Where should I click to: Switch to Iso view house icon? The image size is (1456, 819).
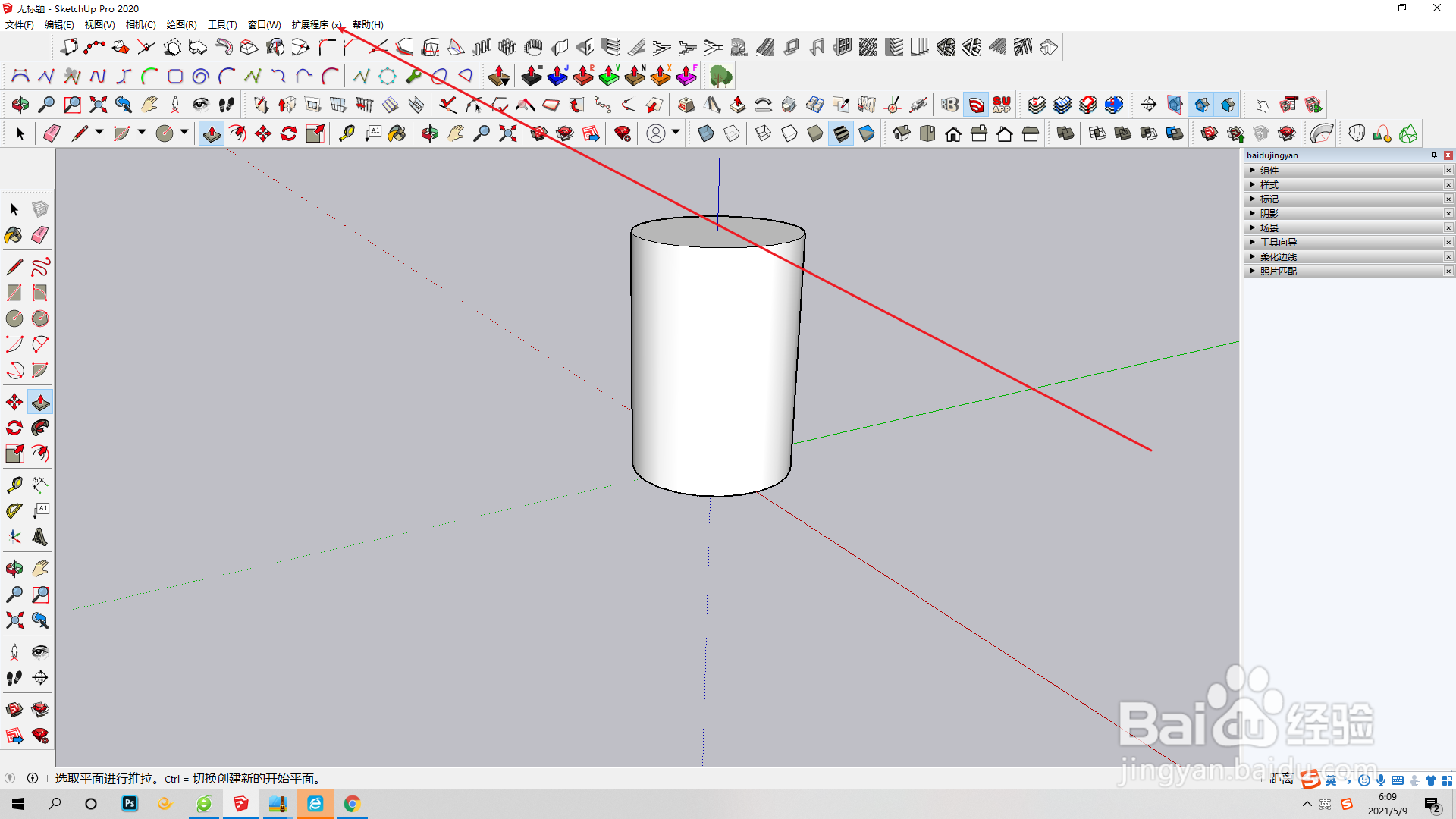pos(902,134)
